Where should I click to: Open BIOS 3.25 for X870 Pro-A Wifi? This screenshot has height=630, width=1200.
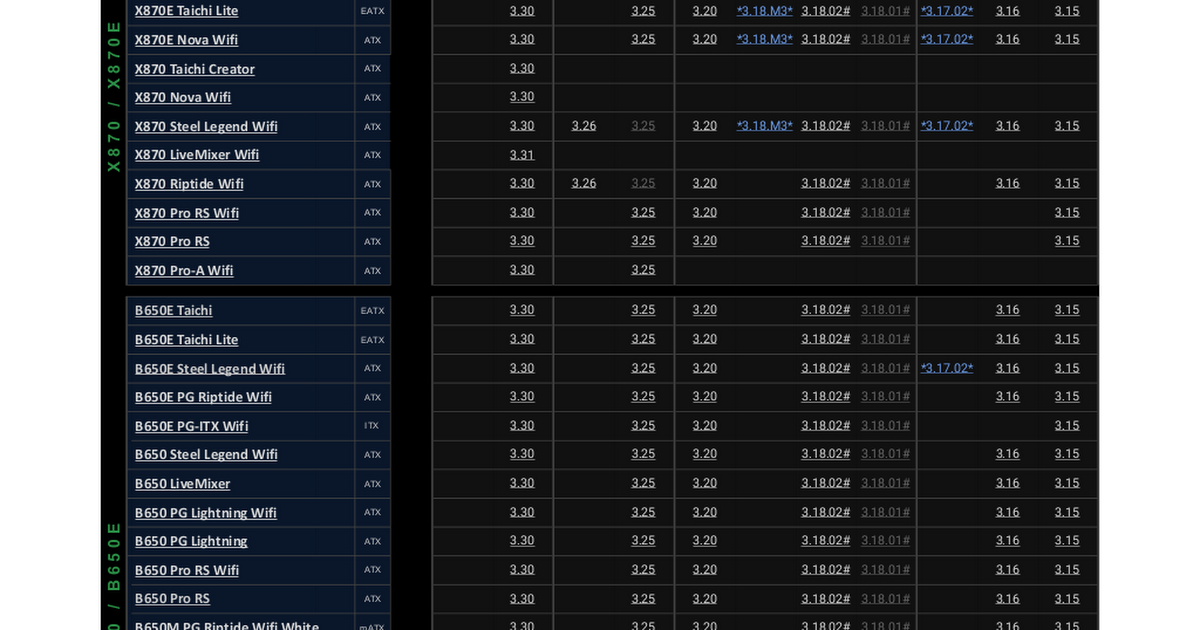(x=643, y=270)
